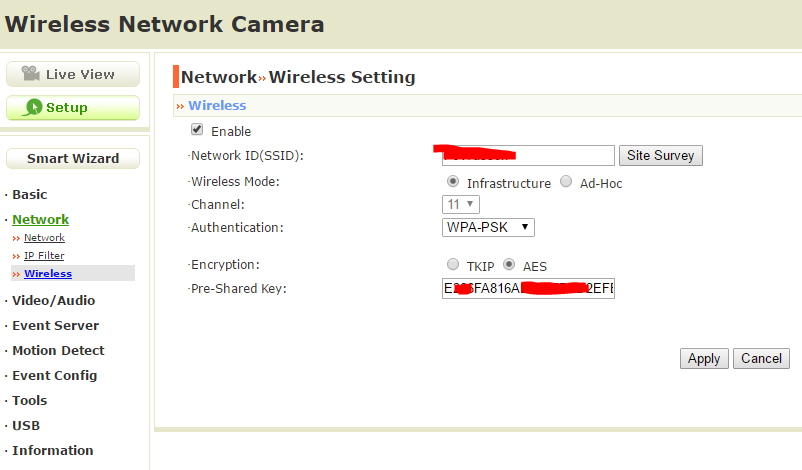Screen dimensions: 802x470
Task: Open the Motion Detect menu
Action: click(x=58, y=350)
